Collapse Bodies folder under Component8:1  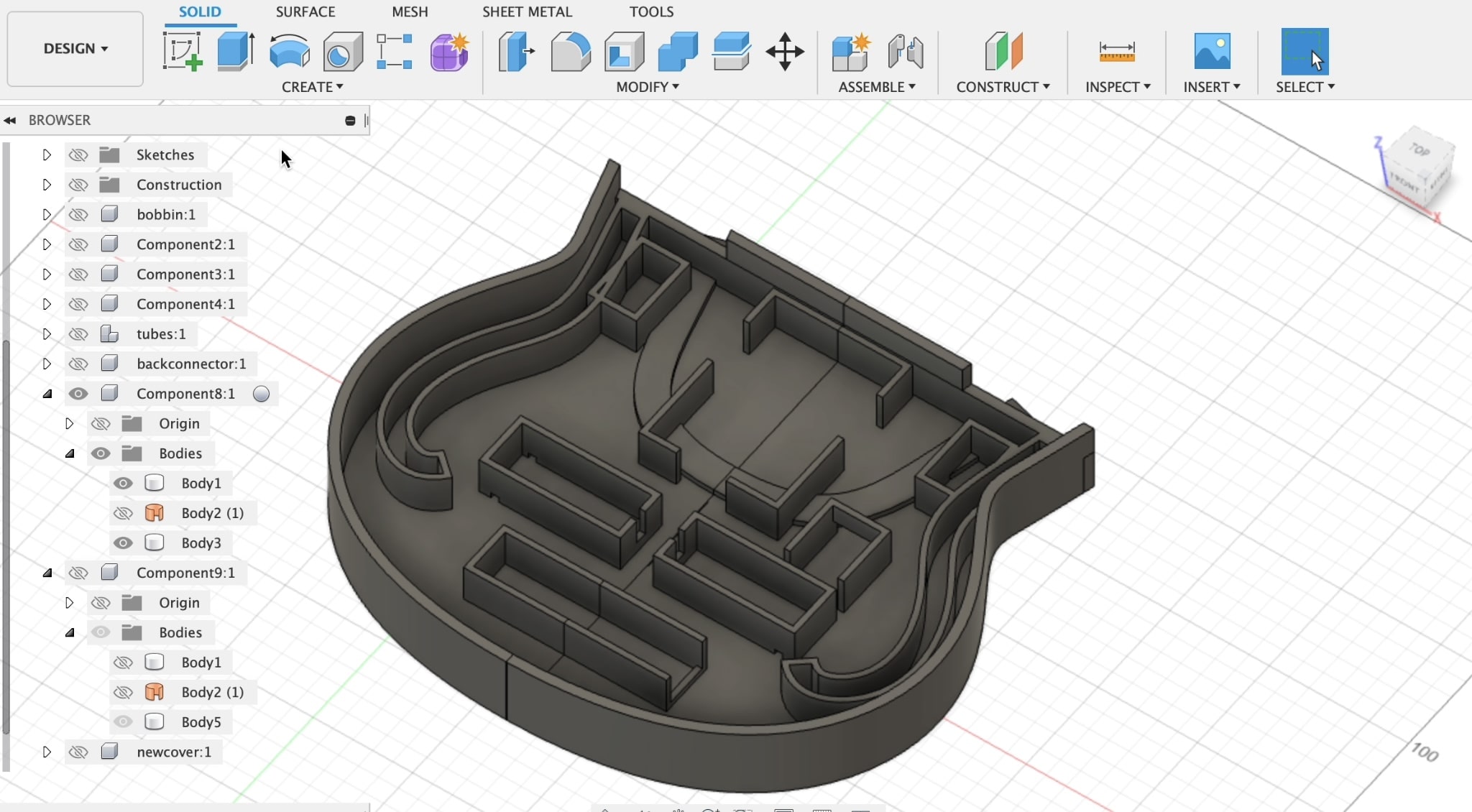[x=70, y=453]
